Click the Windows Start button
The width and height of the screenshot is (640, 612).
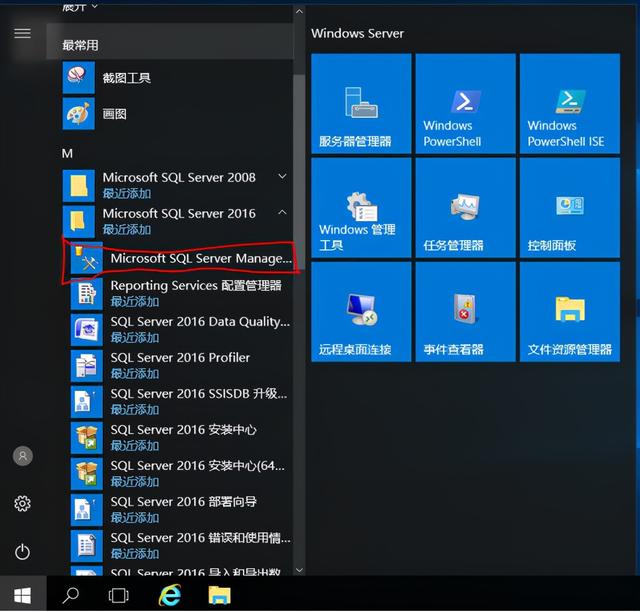tap(22, 595)
